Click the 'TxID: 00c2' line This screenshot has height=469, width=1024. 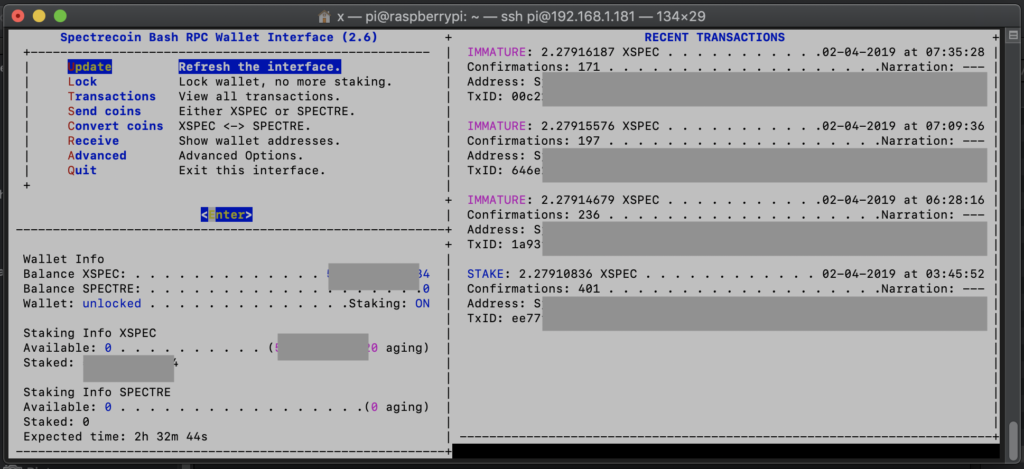coord(504,97)
